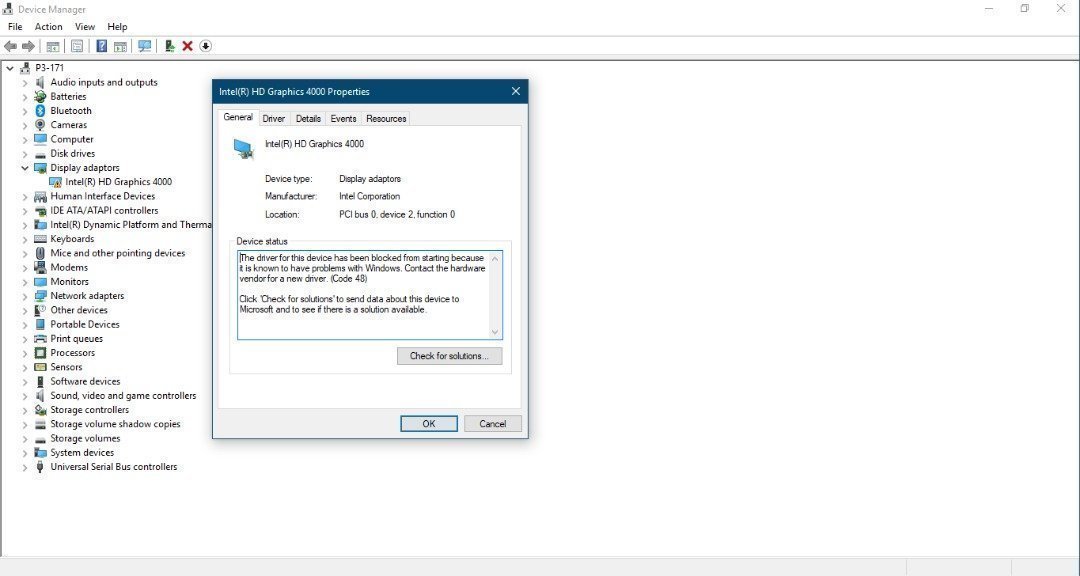Open the File menu
Viewport: 1080px width, 576px height.
click(15, 27)
